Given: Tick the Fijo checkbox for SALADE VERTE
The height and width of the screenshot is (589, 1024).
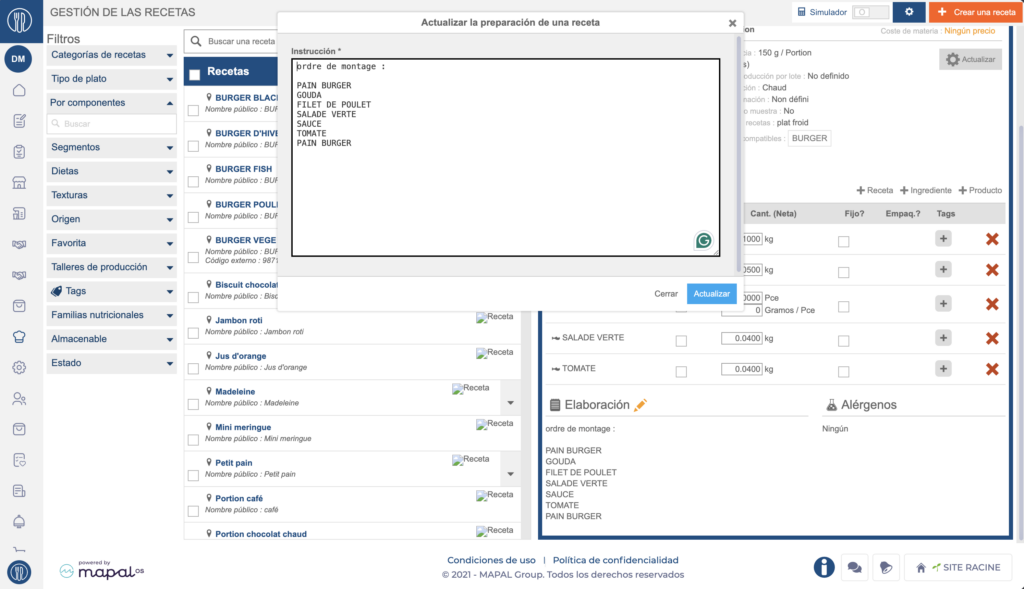Looking at the screenshot, I should 844,341.
